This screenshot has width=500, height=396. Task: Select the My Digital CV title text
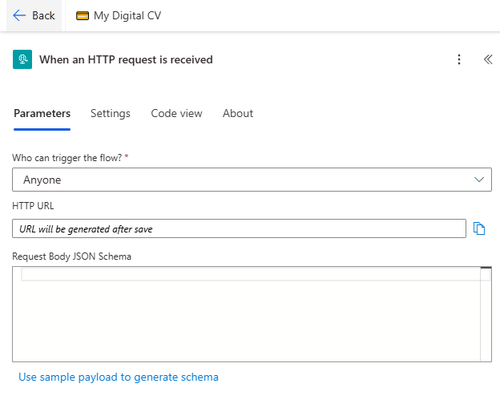(127, 16)
